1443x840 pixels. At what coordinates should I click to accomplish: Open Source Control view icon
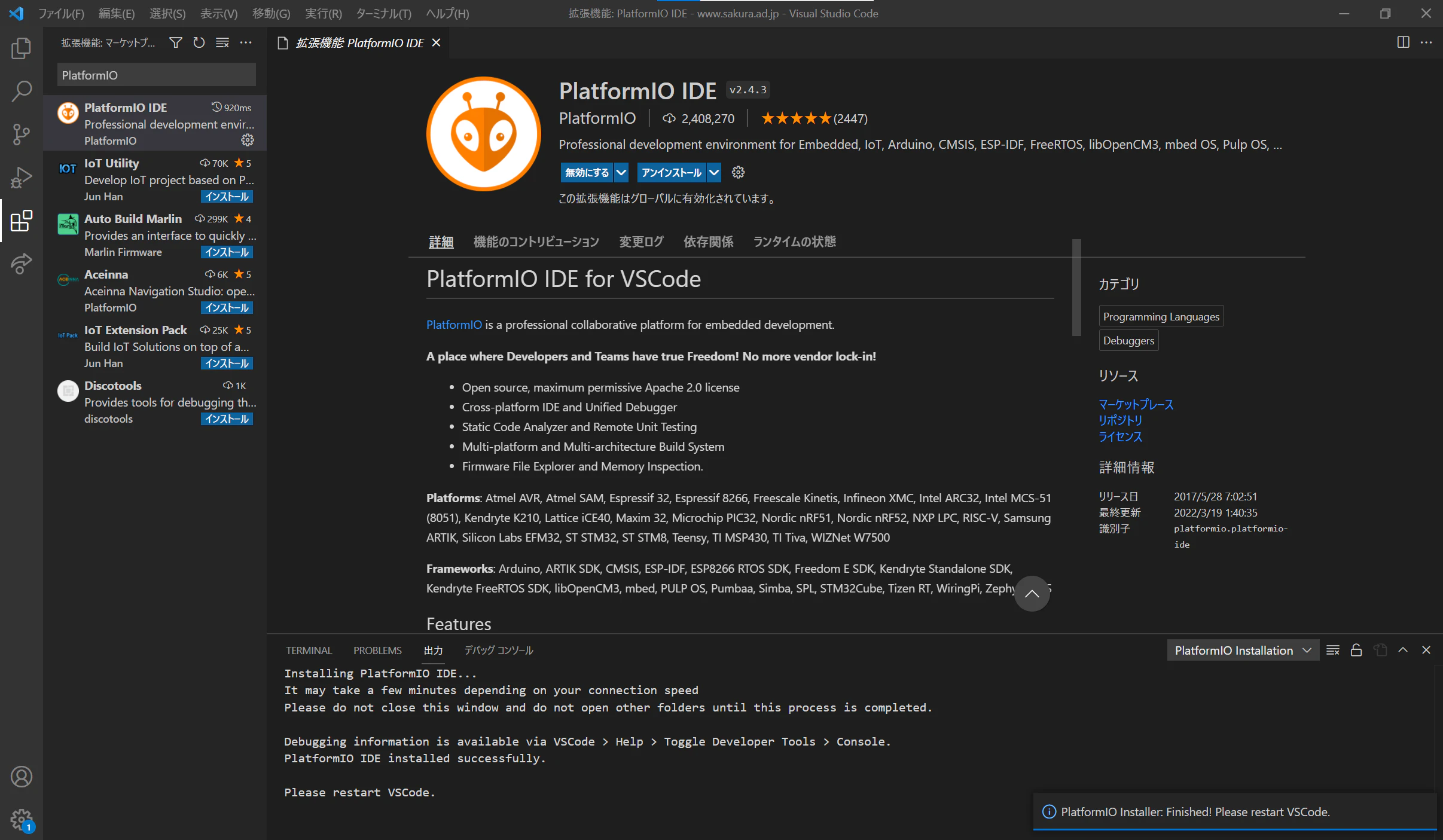(22, 135)
